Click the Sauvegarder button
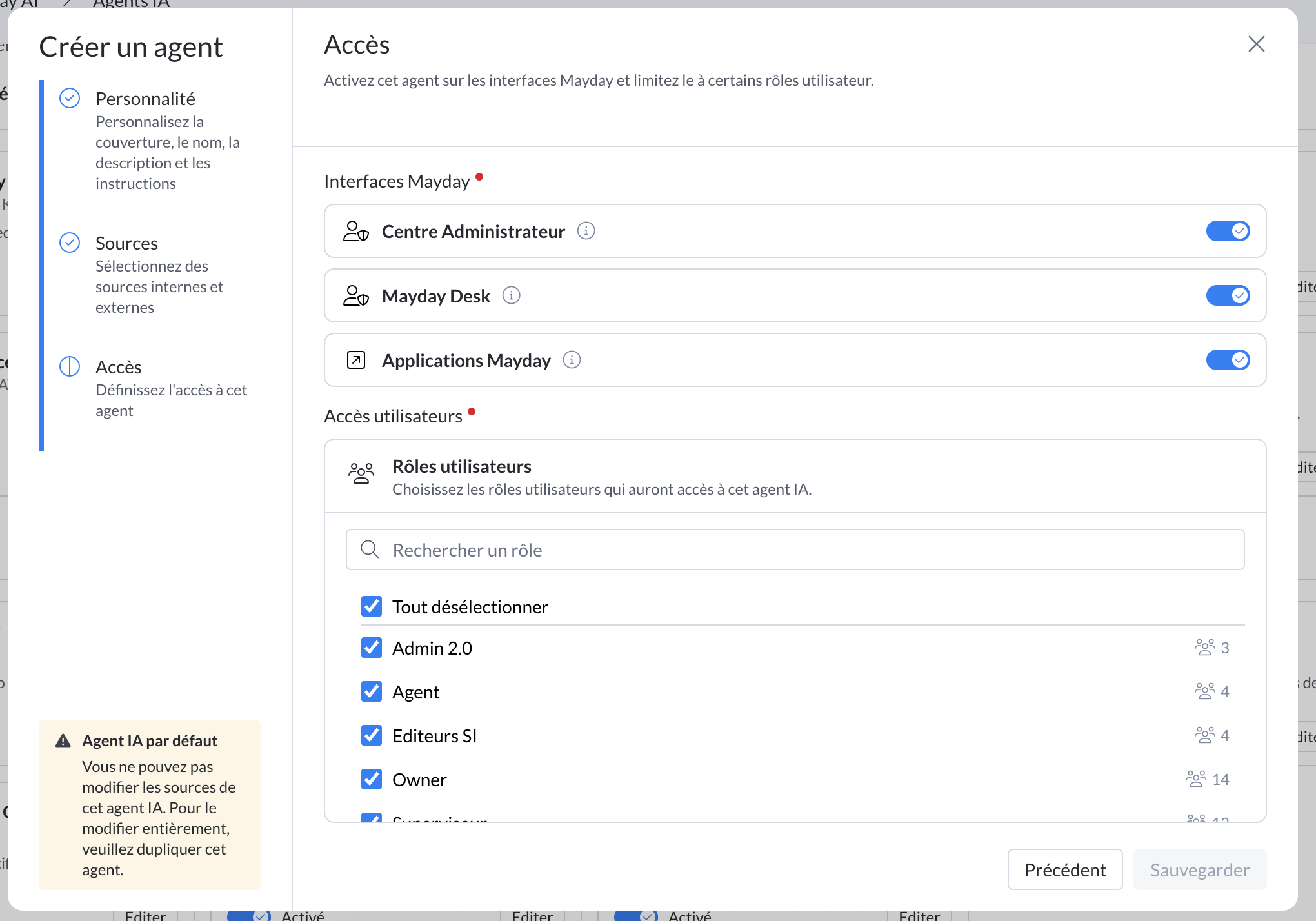 pyautogui.click(x=1199, y=869)
